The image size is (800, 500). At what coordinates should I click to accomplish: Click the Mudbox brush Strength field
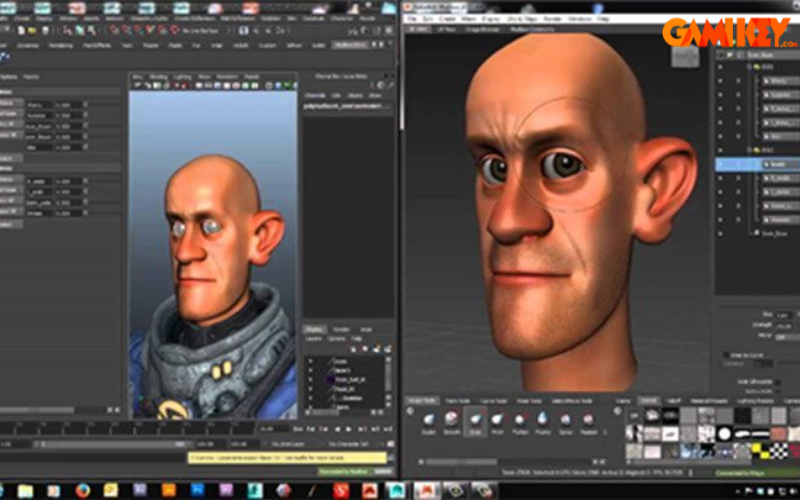[x=785, y=326]
